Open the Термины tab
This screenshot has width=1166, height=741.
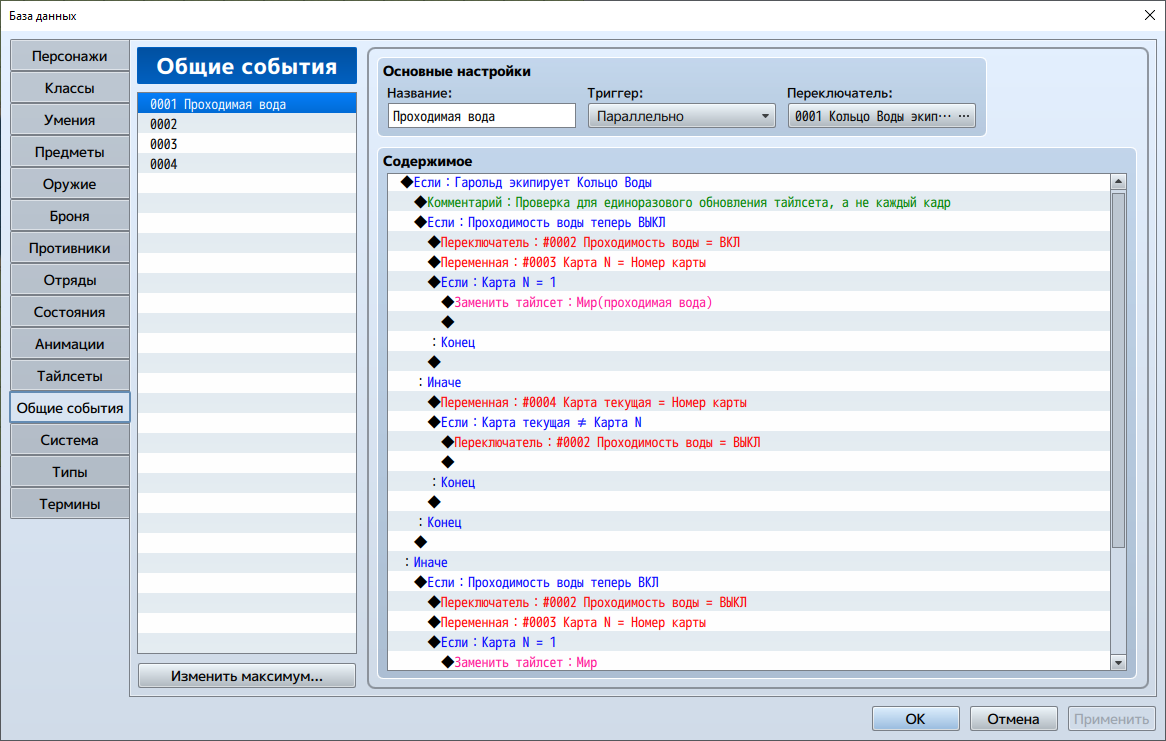[x=69, y=504]
